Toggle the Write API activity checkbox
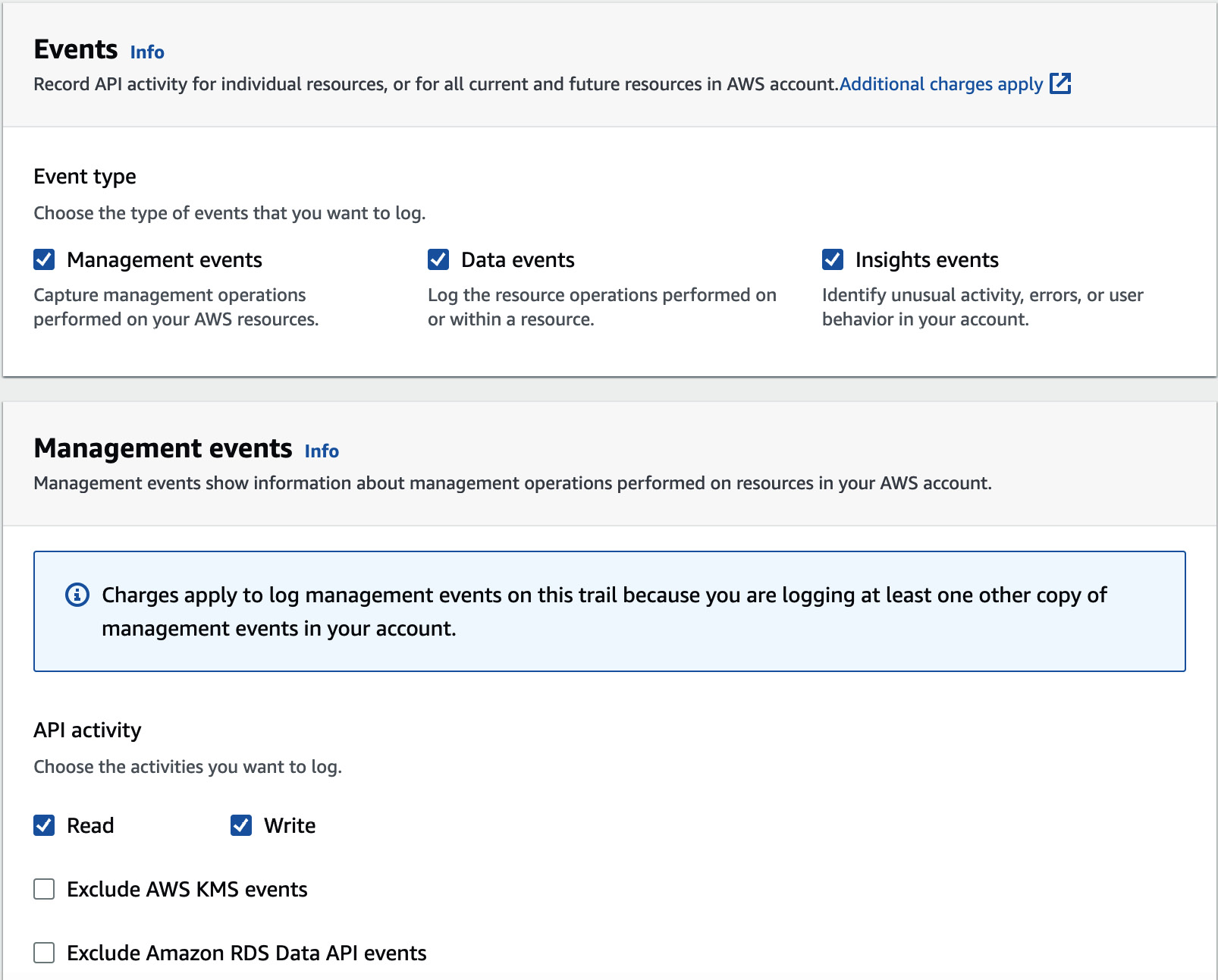The width and height of the screenshot is (1218, 980). [x=241, y=825]
